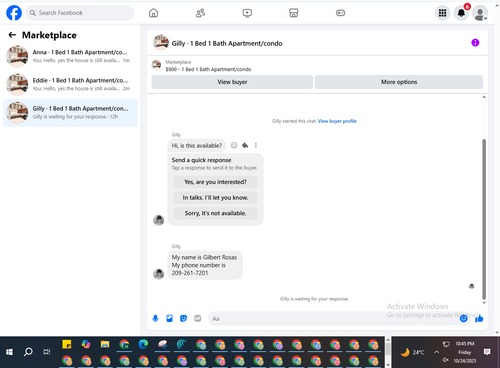Open Sticky Notes from the taskbar

pyautogui.click(x=67, y=344)
